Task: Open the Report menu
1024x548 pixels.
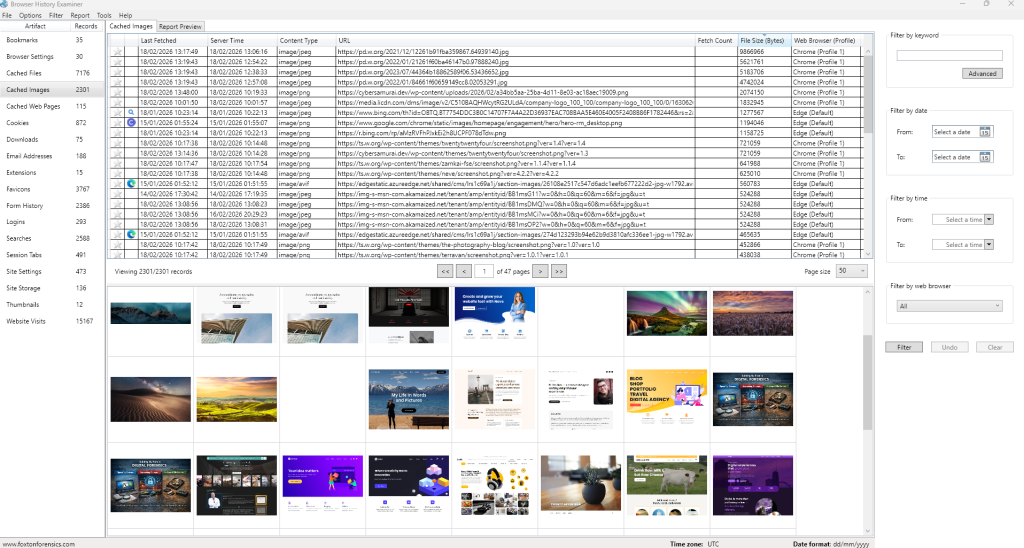Action: (x=79, y=16)
